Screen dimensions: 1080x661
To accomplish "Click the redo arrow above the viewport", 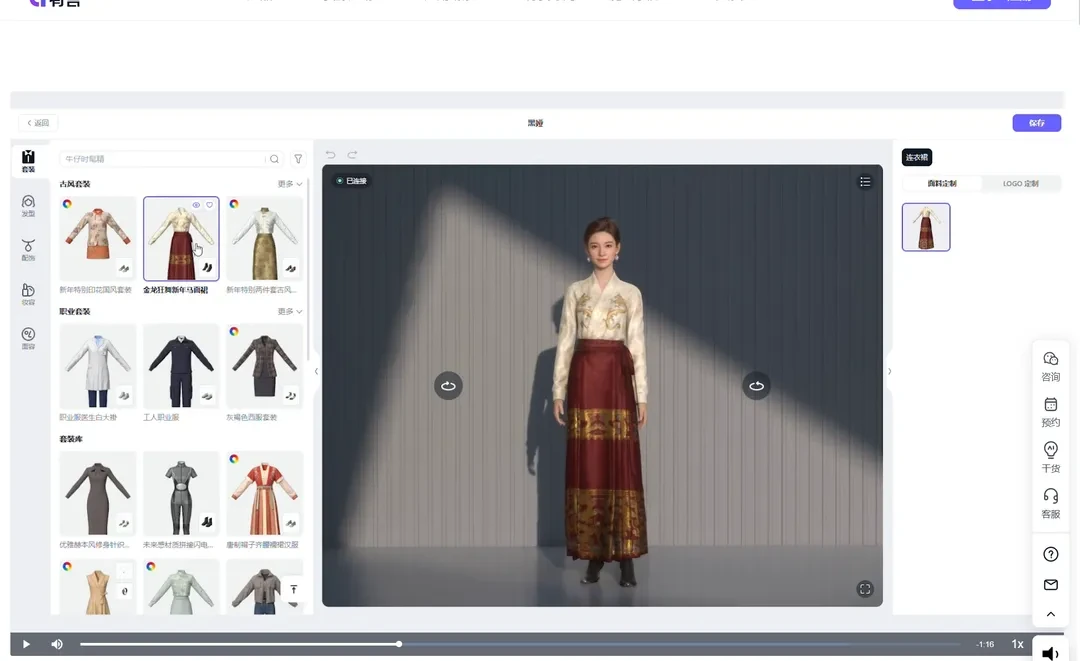I will [352, 155].
